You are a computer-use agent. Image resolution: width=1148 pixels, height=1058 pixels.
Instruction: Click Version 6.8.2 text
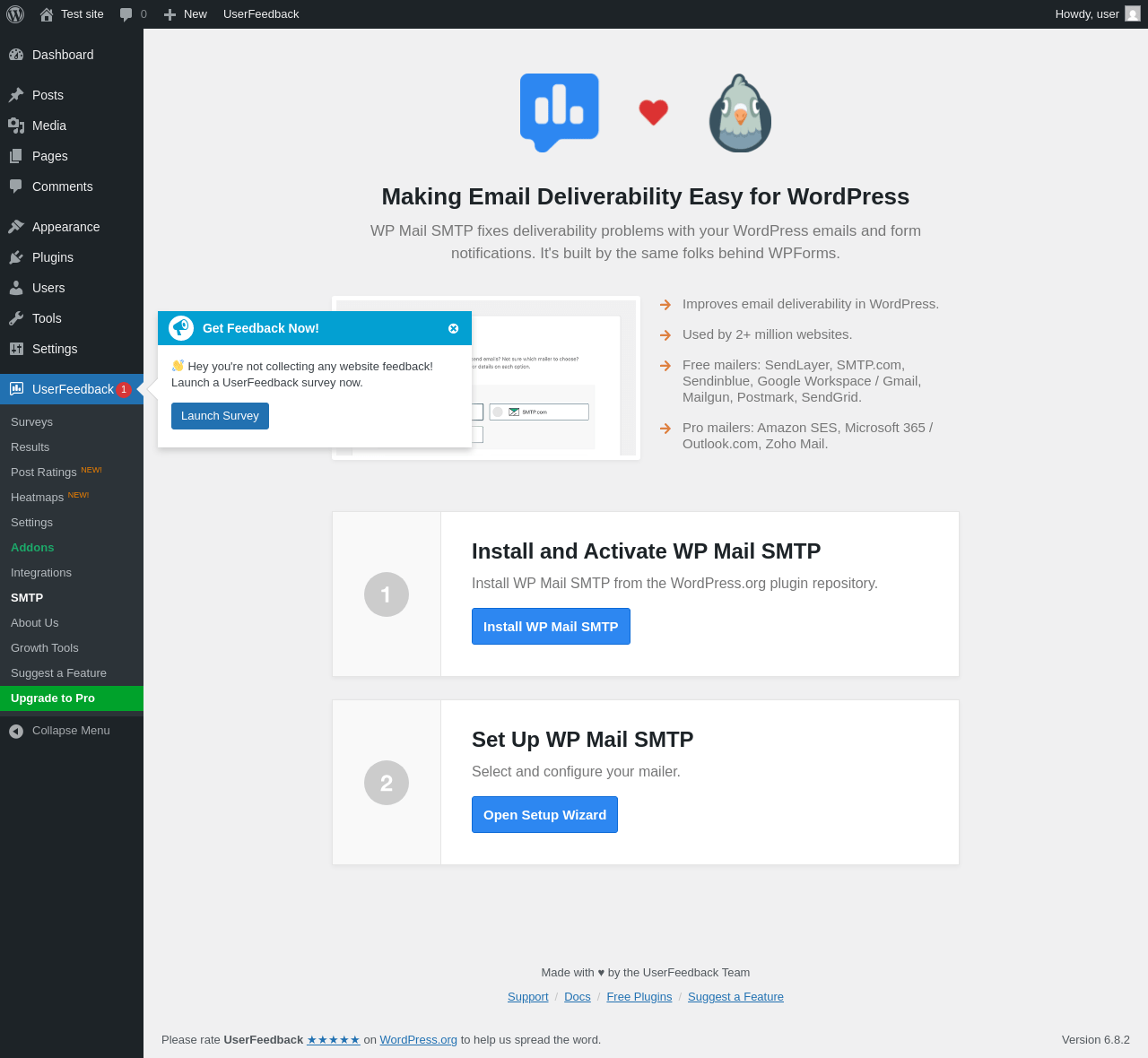coord(1096,1040)
